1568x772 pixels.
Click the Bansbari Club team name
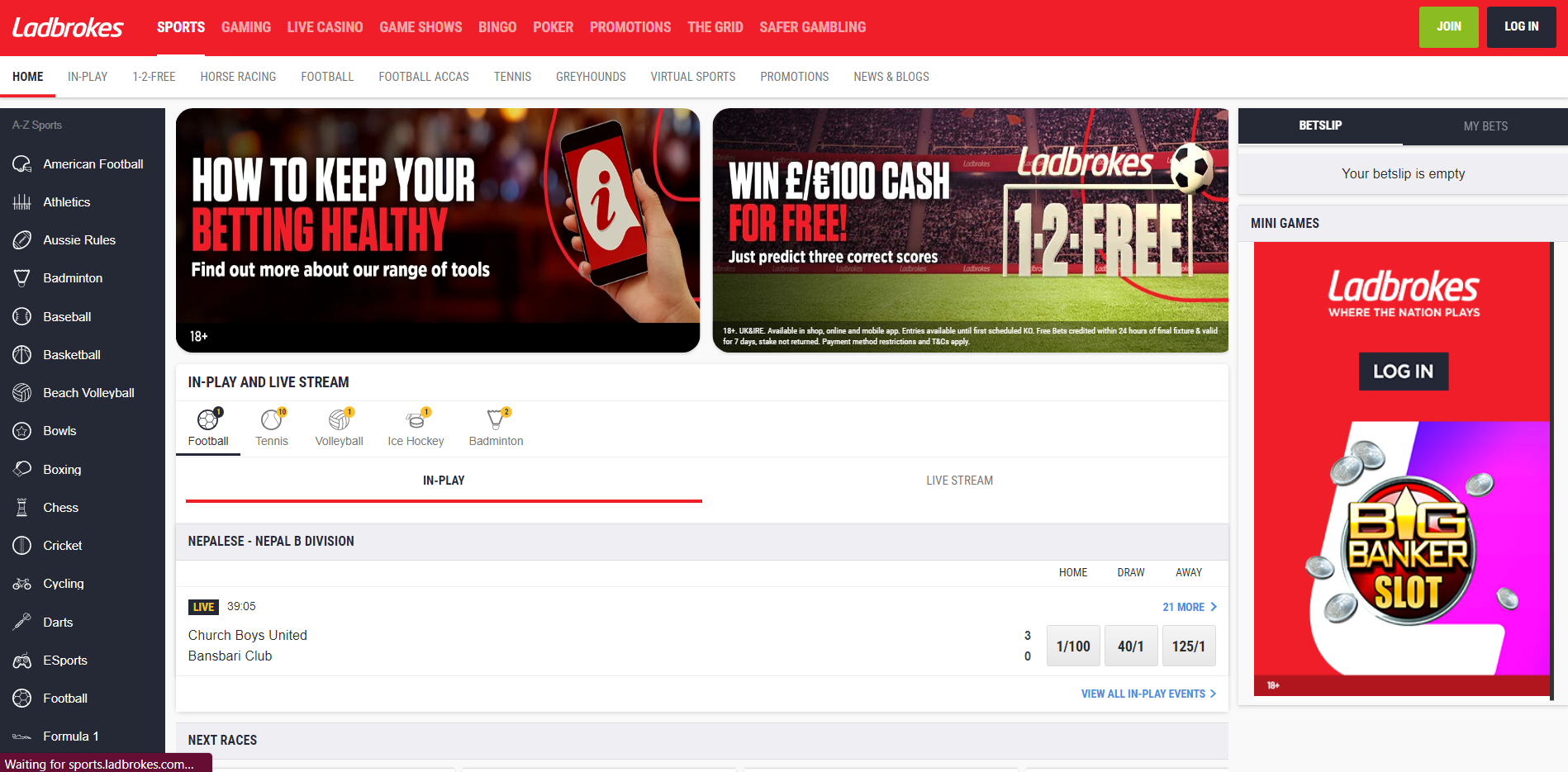point(230,656)
